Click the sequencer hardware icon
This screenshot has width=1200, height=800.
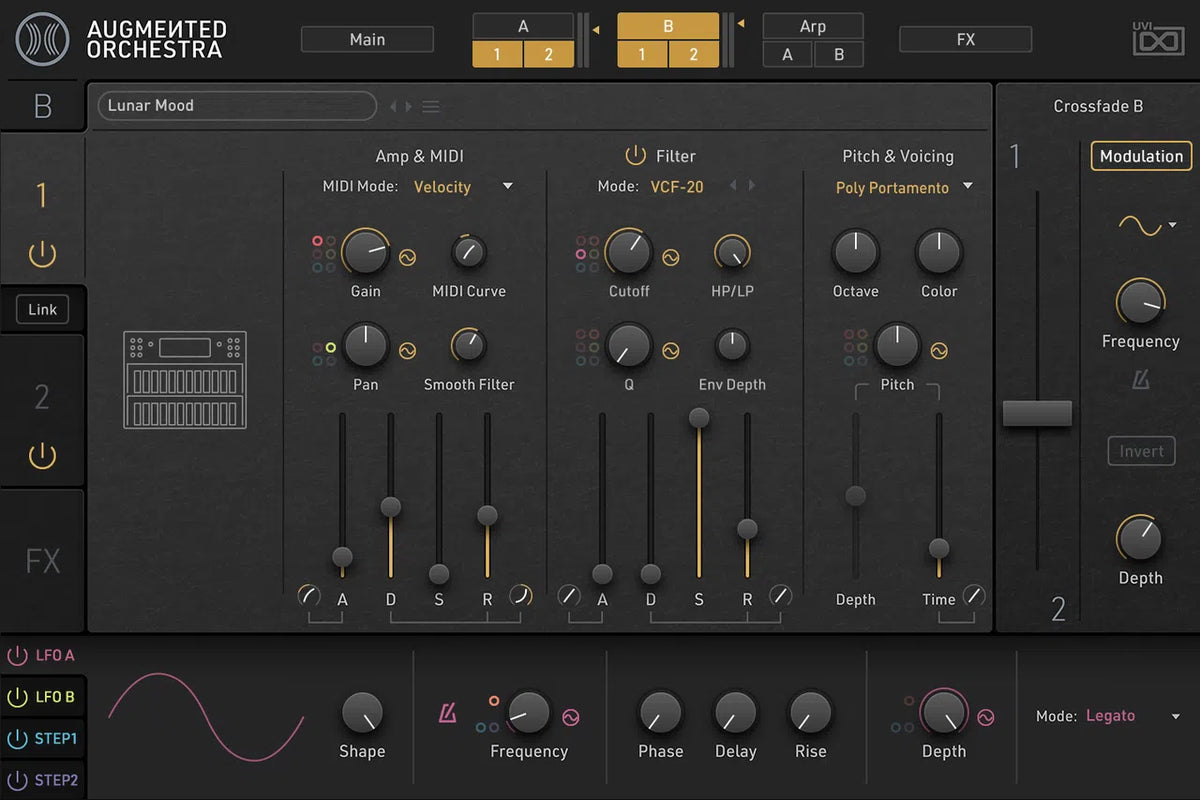185,380
